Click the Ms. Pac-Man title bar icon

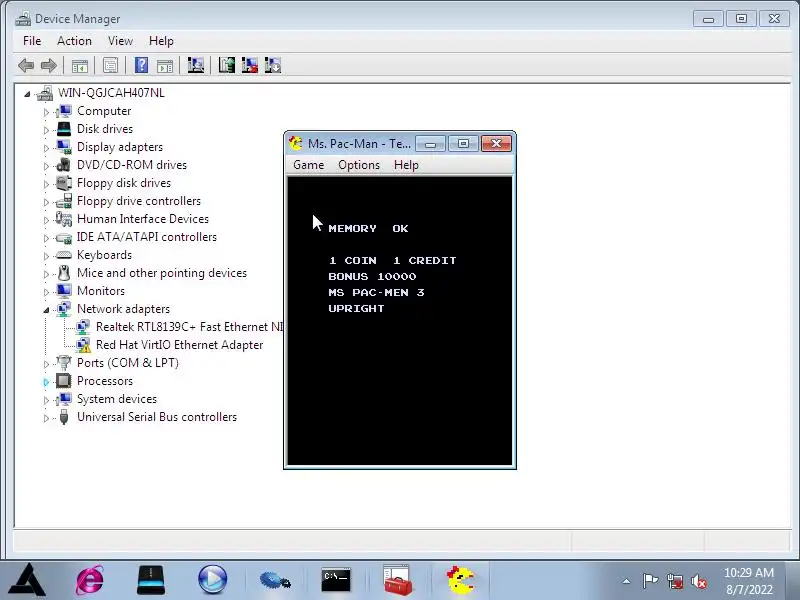[296, 143]
